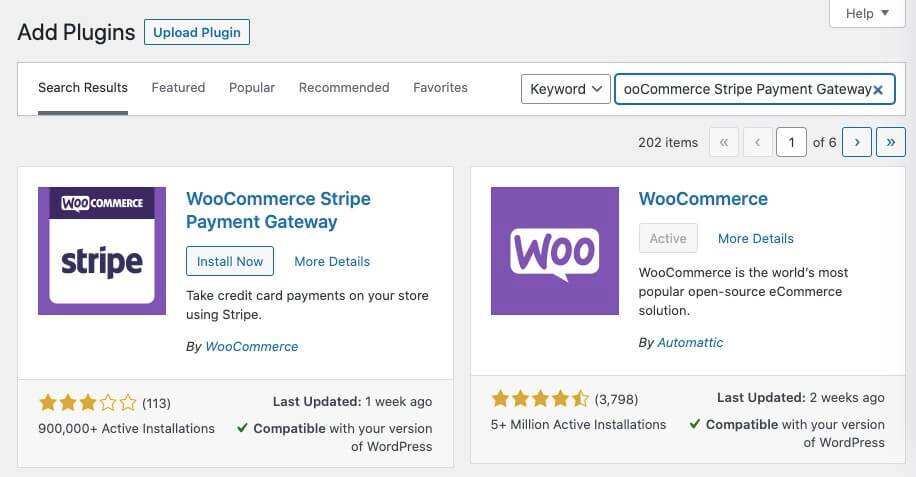Expand the Help panel

[867, 14]
